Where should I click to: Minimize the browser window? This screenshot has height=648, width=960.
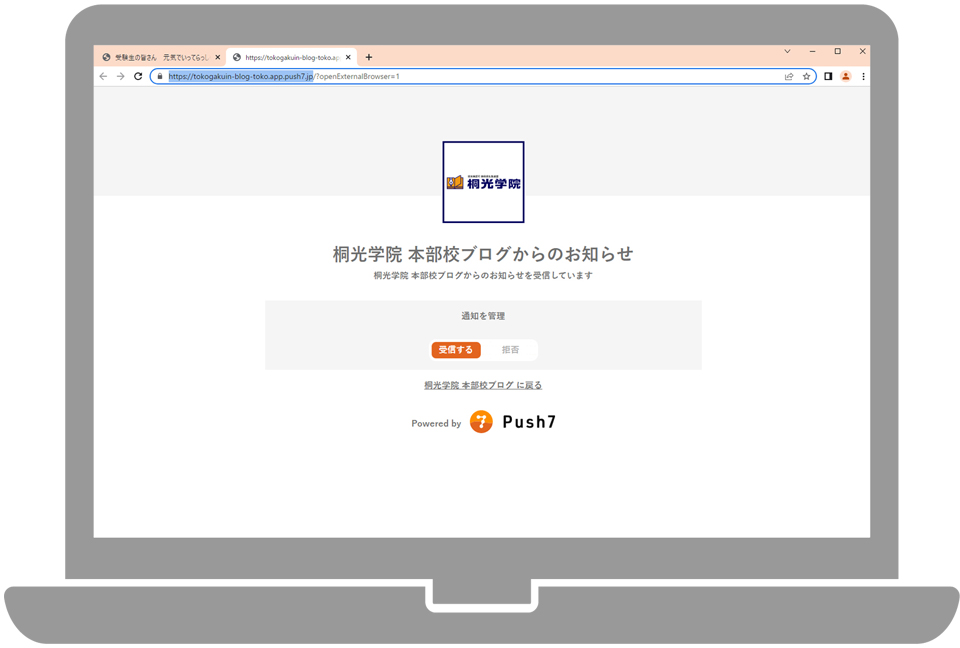(x=812, y=51)
